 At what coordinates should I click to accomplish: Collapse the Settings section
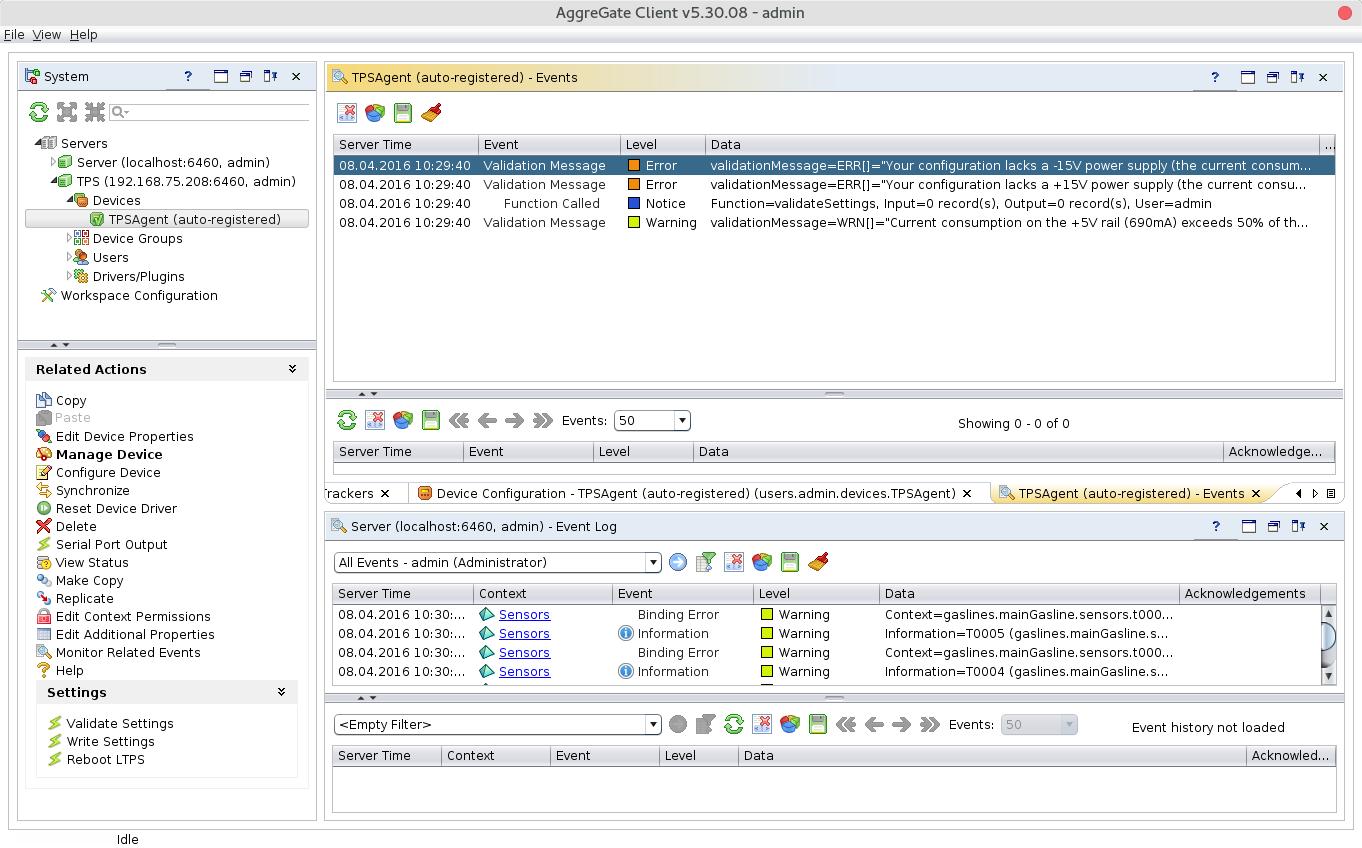(282, 692)
